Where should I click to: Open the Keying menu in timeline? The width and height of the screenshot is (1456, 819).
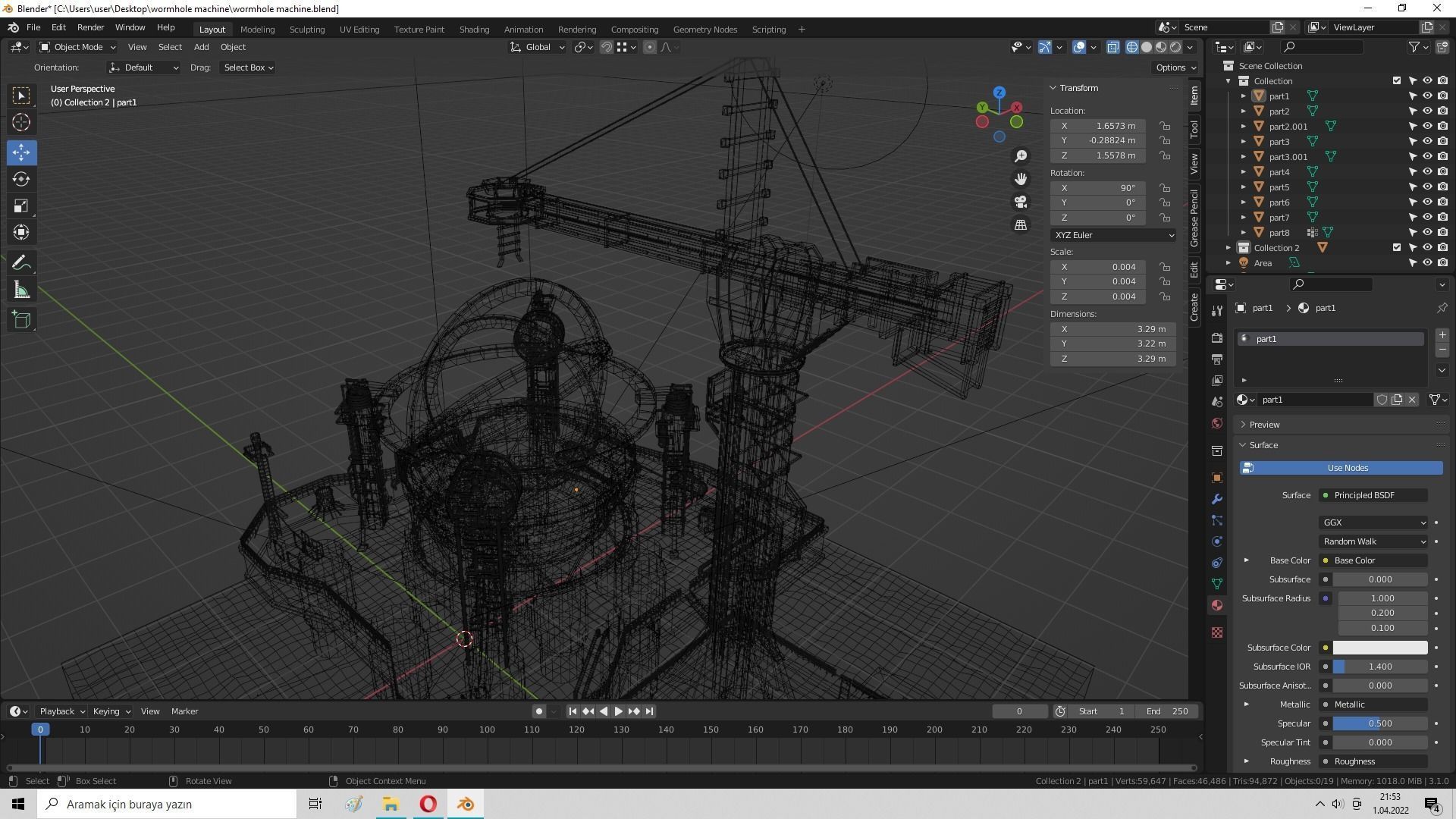111,711
